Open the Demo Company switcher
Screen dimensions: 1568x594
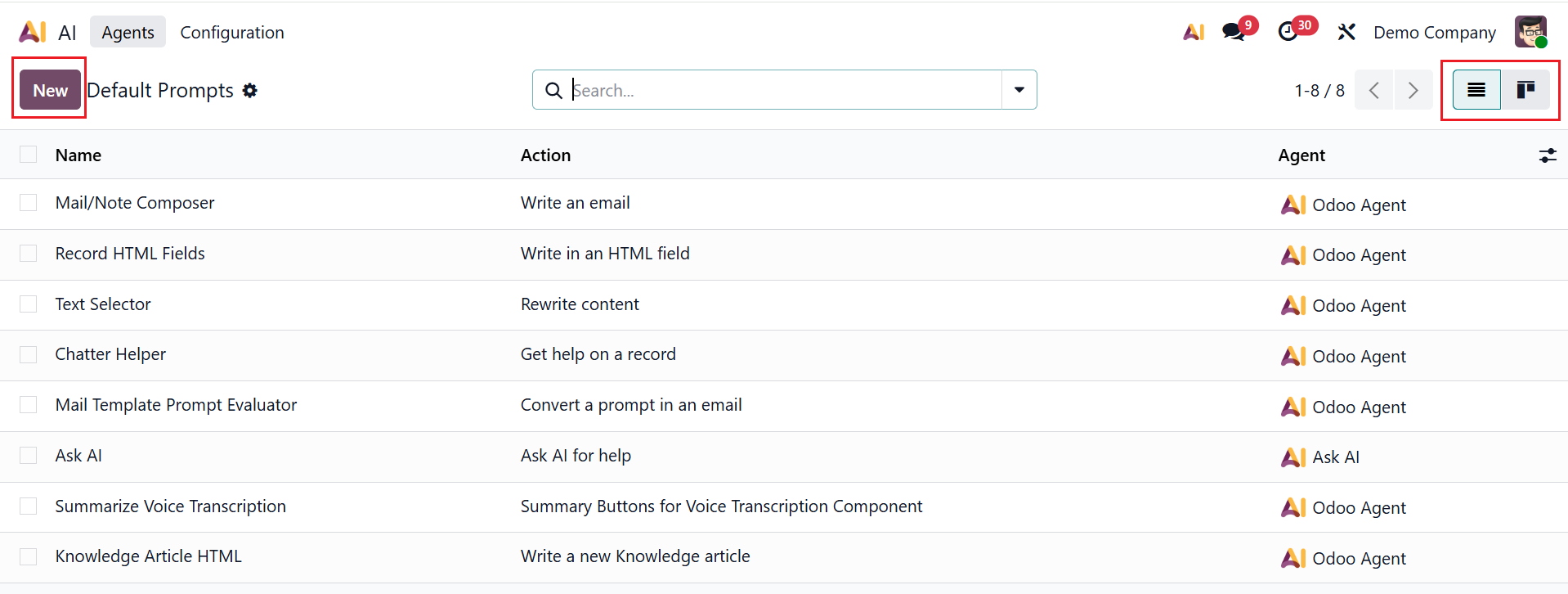(1434, 33)
